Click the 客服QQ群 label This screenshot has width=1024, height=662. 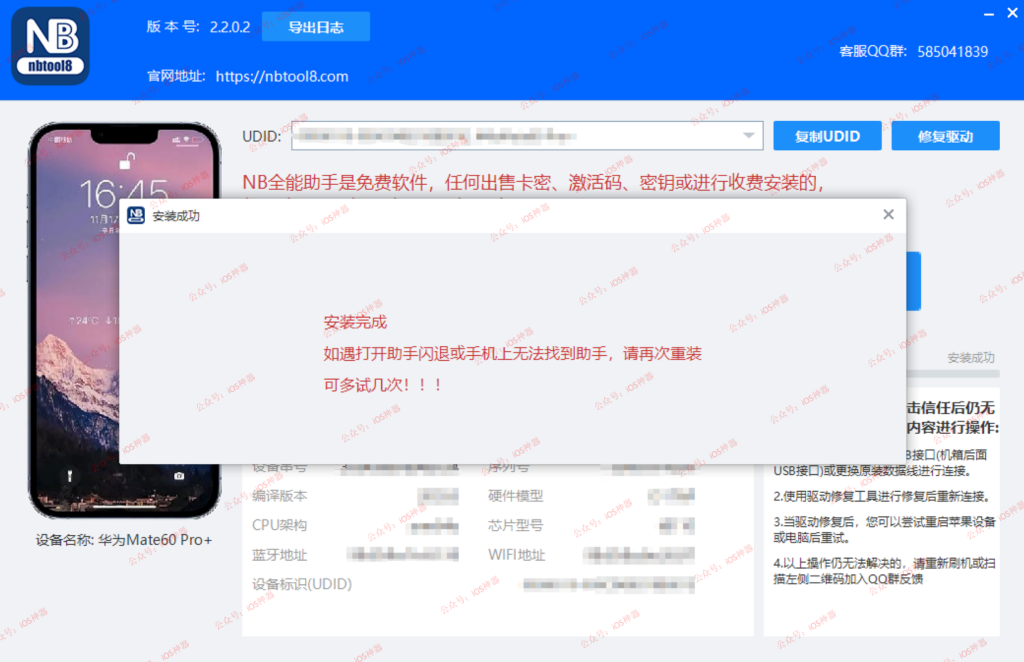pyautogui.click(x=873, y=52)
